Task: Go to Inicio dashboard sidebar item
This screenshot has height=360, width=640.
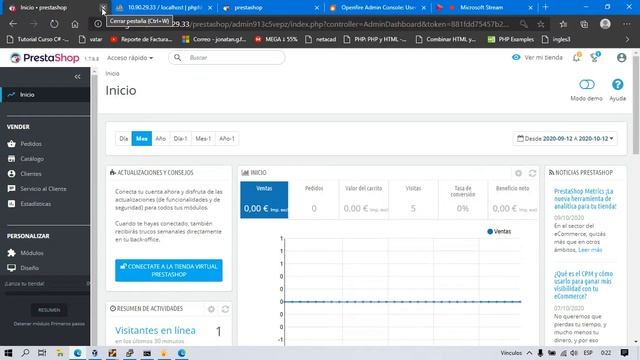Action: [x=45, y=94]
